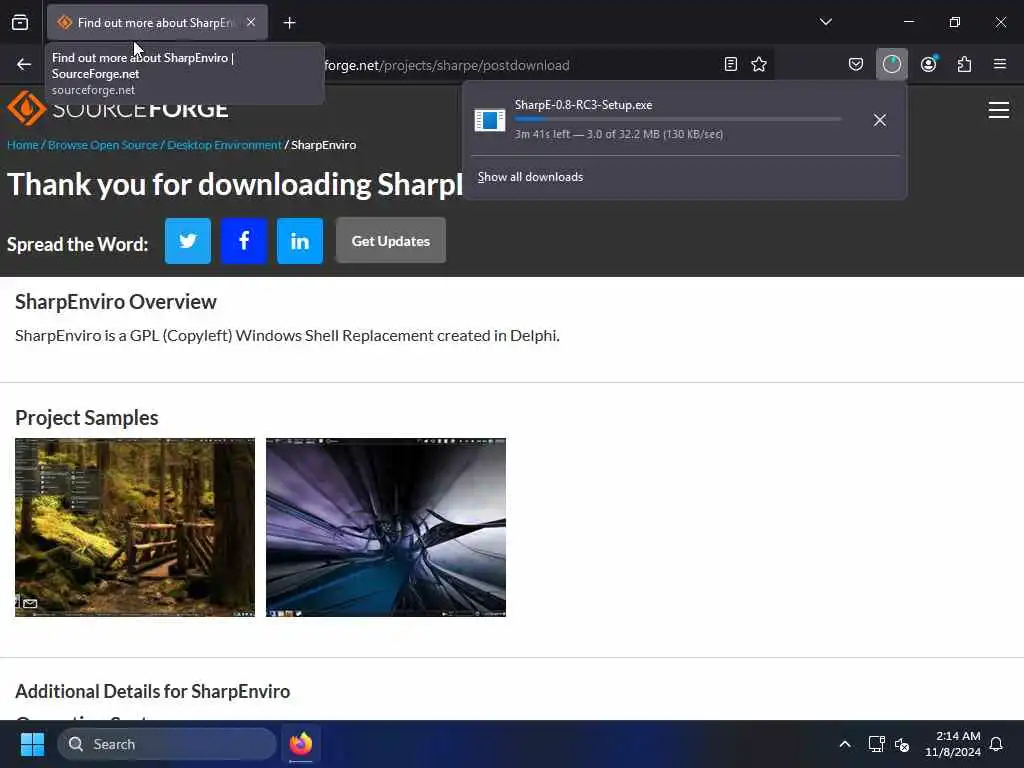Toggle reader view icon in address bar
This screenshot has height=768, width=1024.
731,64
